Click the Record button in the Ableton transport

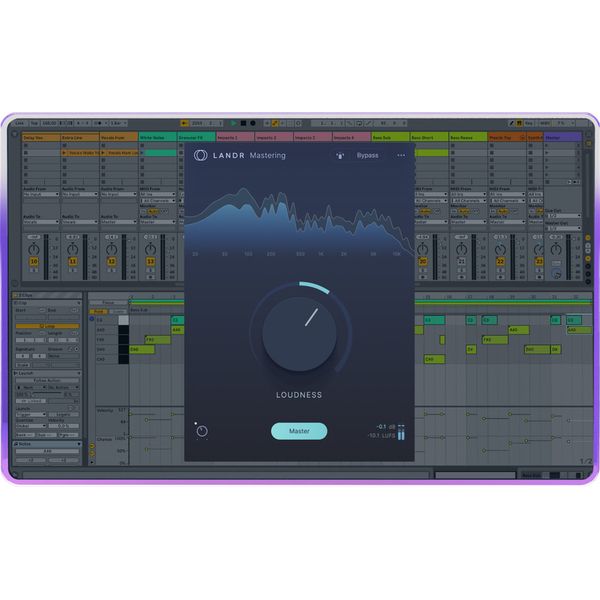(253, 123)
